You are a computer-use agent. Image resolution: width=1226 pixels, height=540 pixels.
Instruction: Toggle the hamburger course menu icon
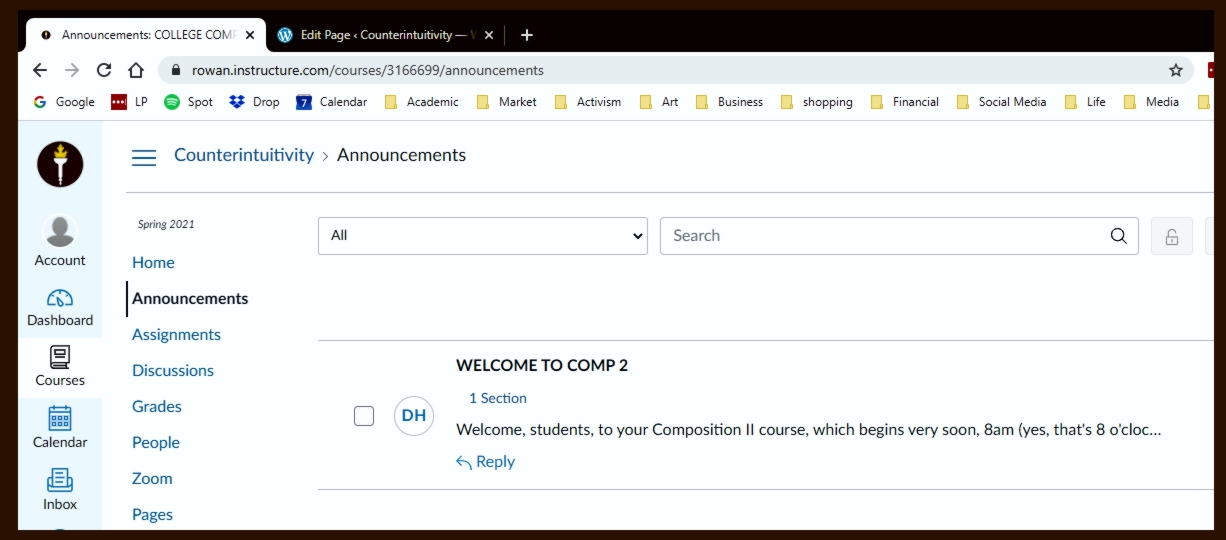pos(144,157)
